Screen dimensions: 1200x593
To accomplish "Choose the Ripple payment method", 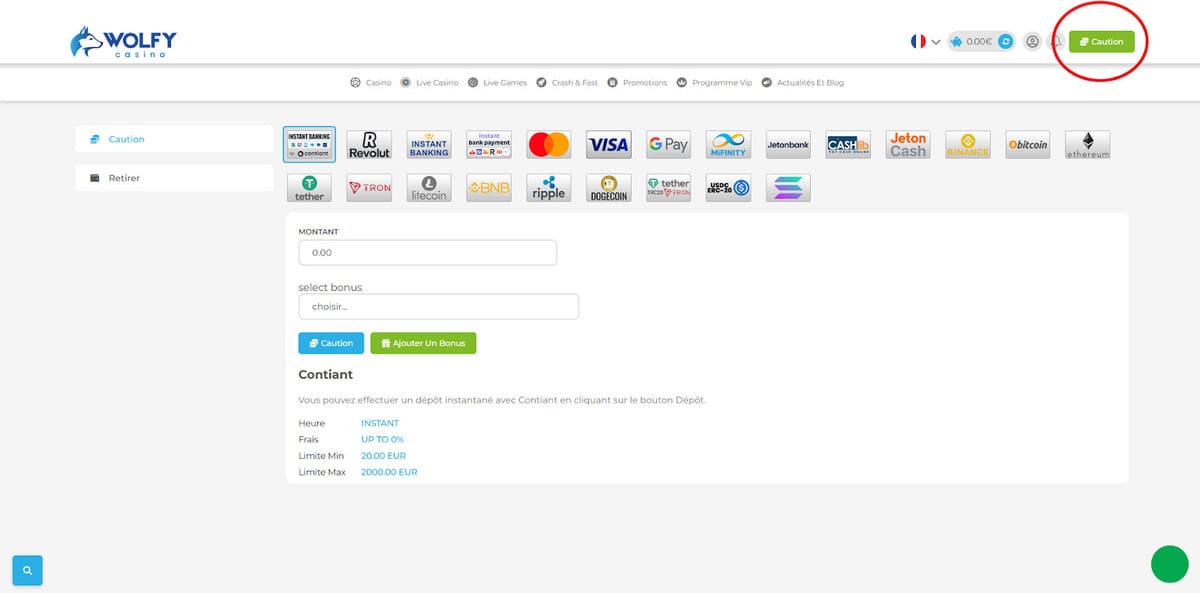I will click(x=548, y=188).
